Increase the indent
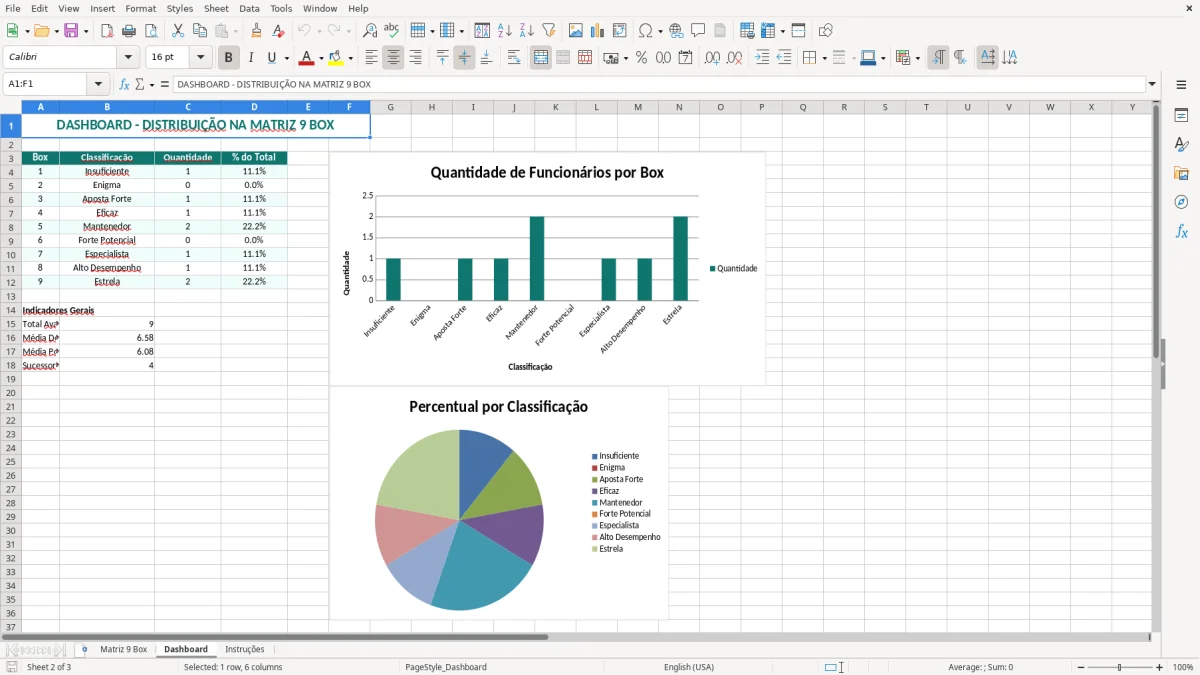The image size is (1200, 675). point(761,58)
